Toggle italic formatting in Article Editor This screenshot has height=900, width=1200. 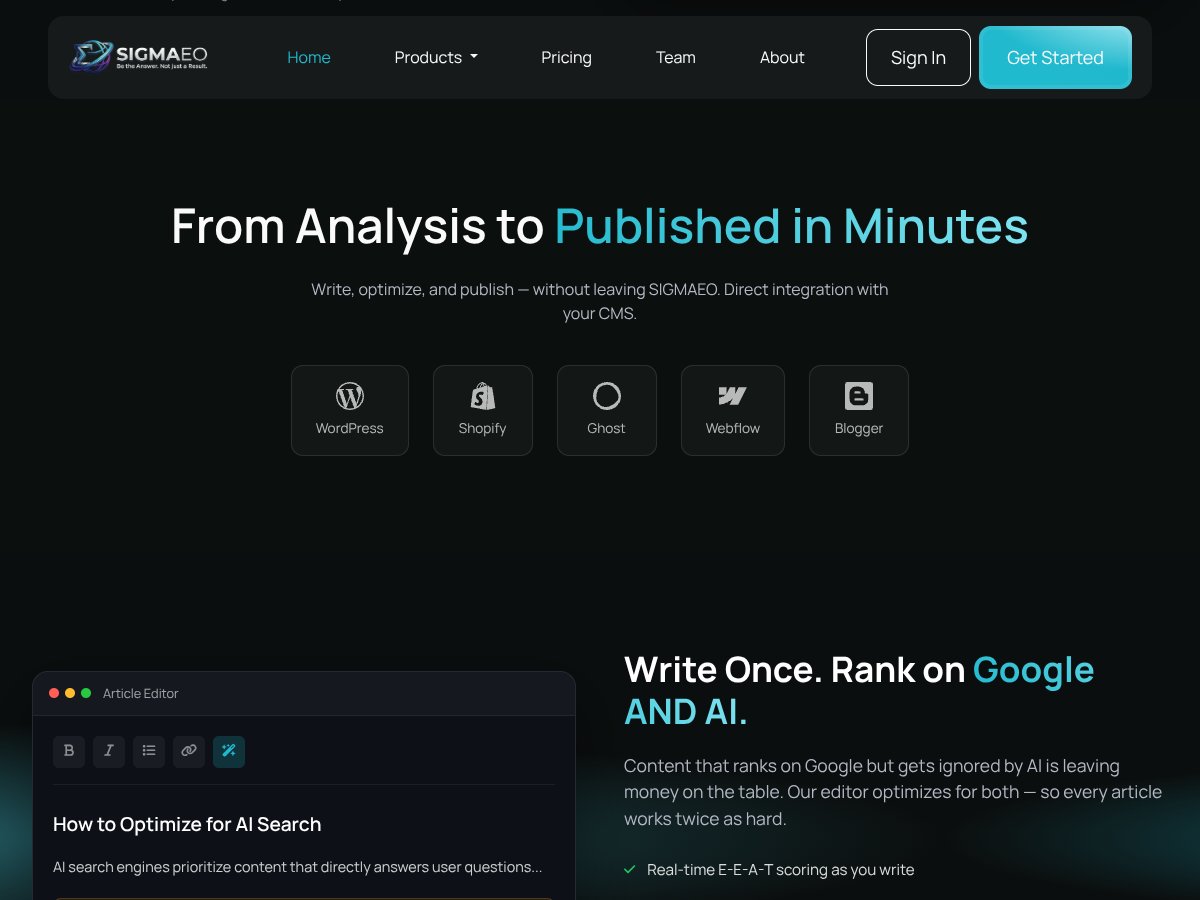109,751
